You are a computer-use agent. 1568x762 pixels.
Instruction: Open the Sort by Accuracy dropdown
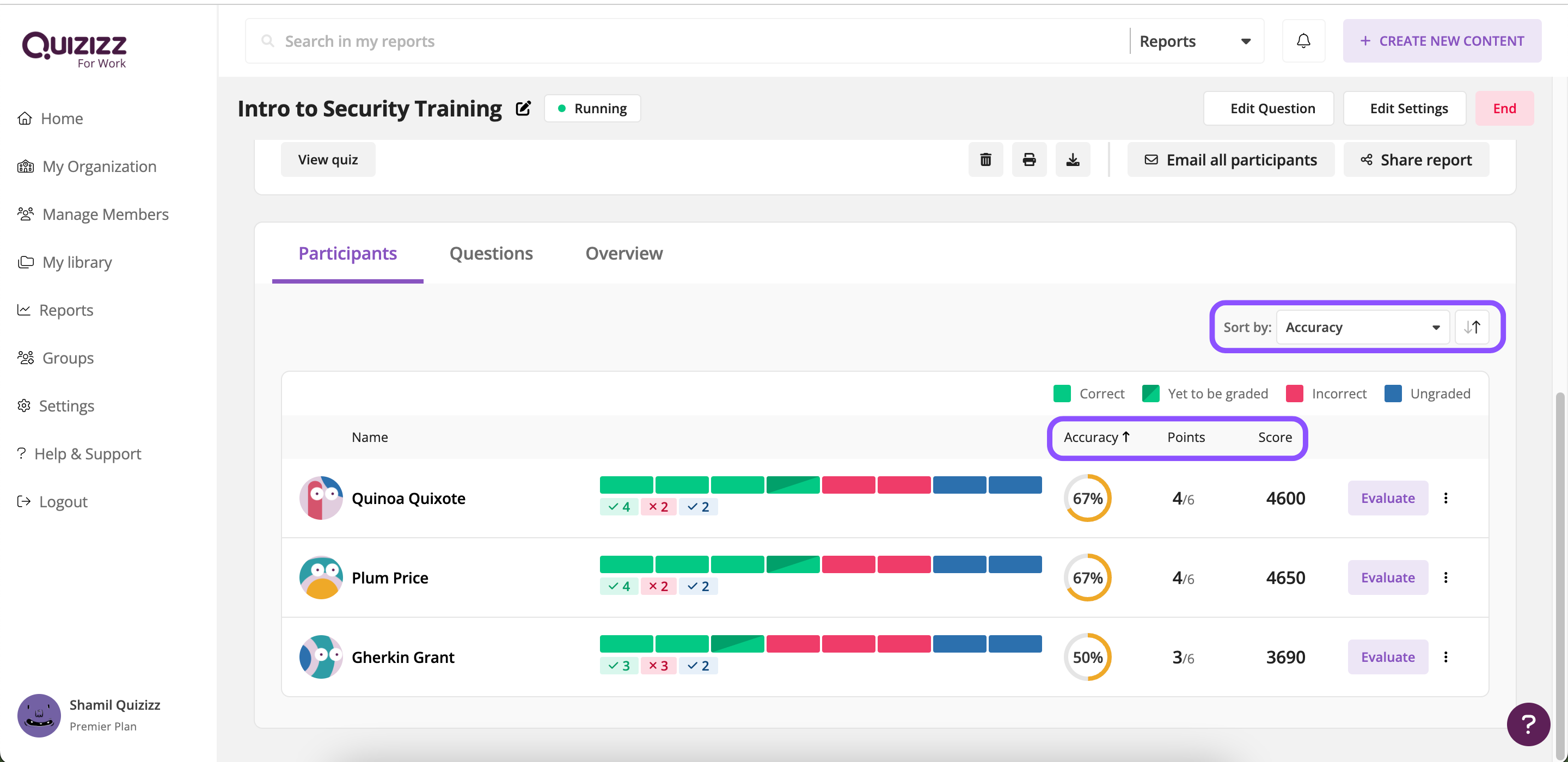pyautogui.click(x=1362, y=328)
